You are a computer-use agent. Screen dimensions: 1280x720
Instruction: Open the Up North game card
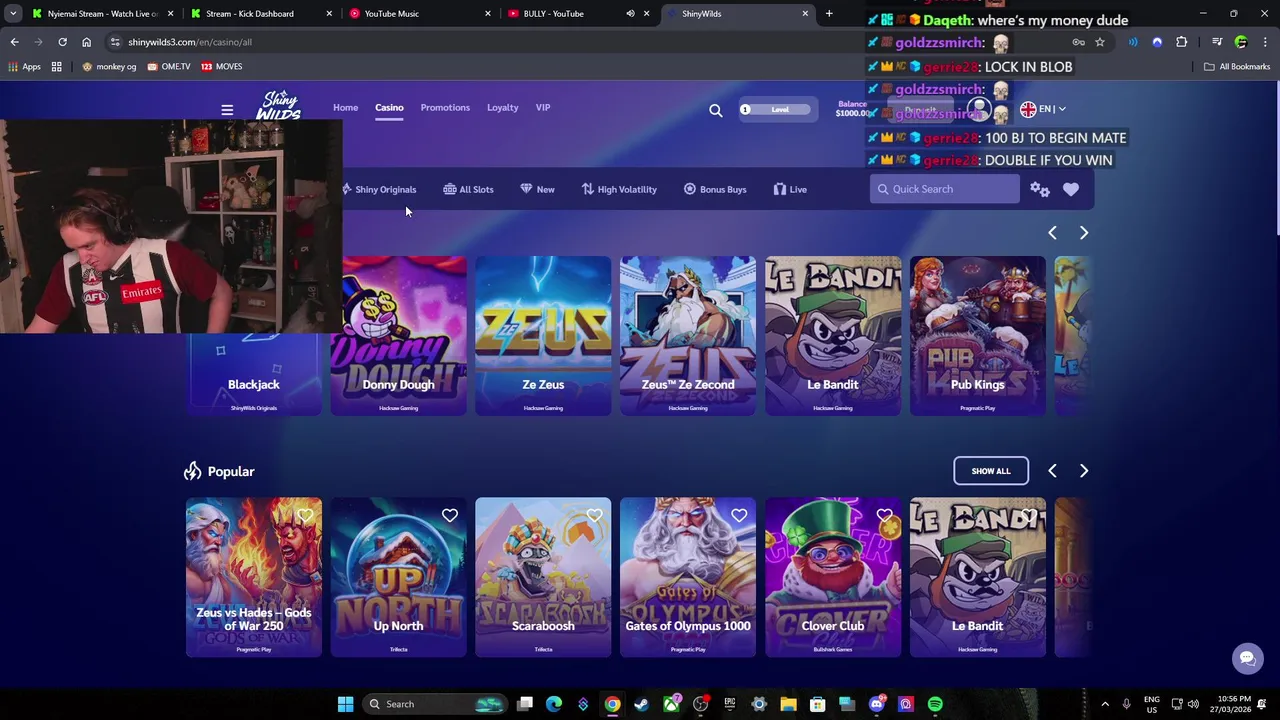398,577
